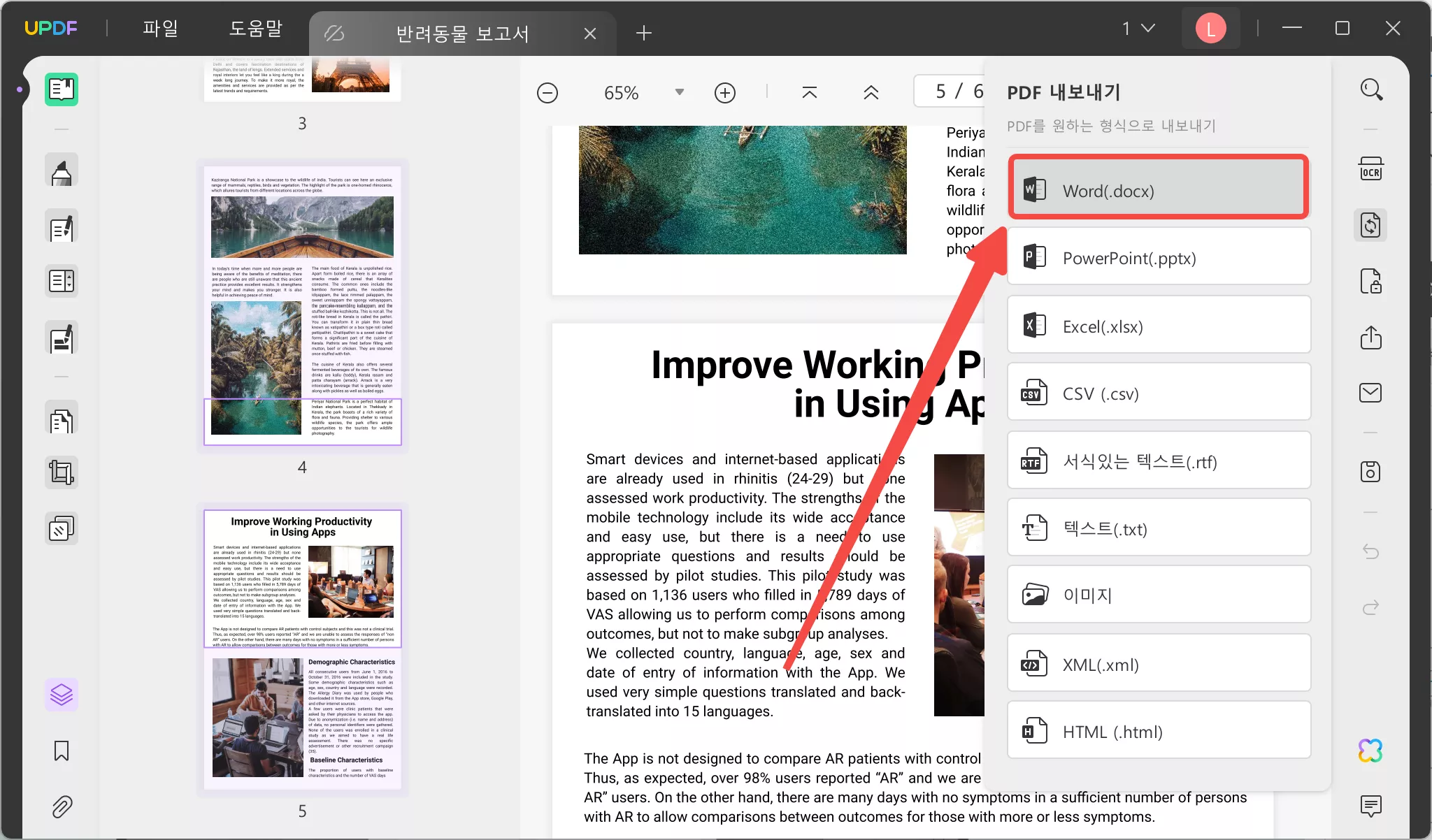Undo the last action
This screenshot has height=840, width=1432.
[1370, 552]
